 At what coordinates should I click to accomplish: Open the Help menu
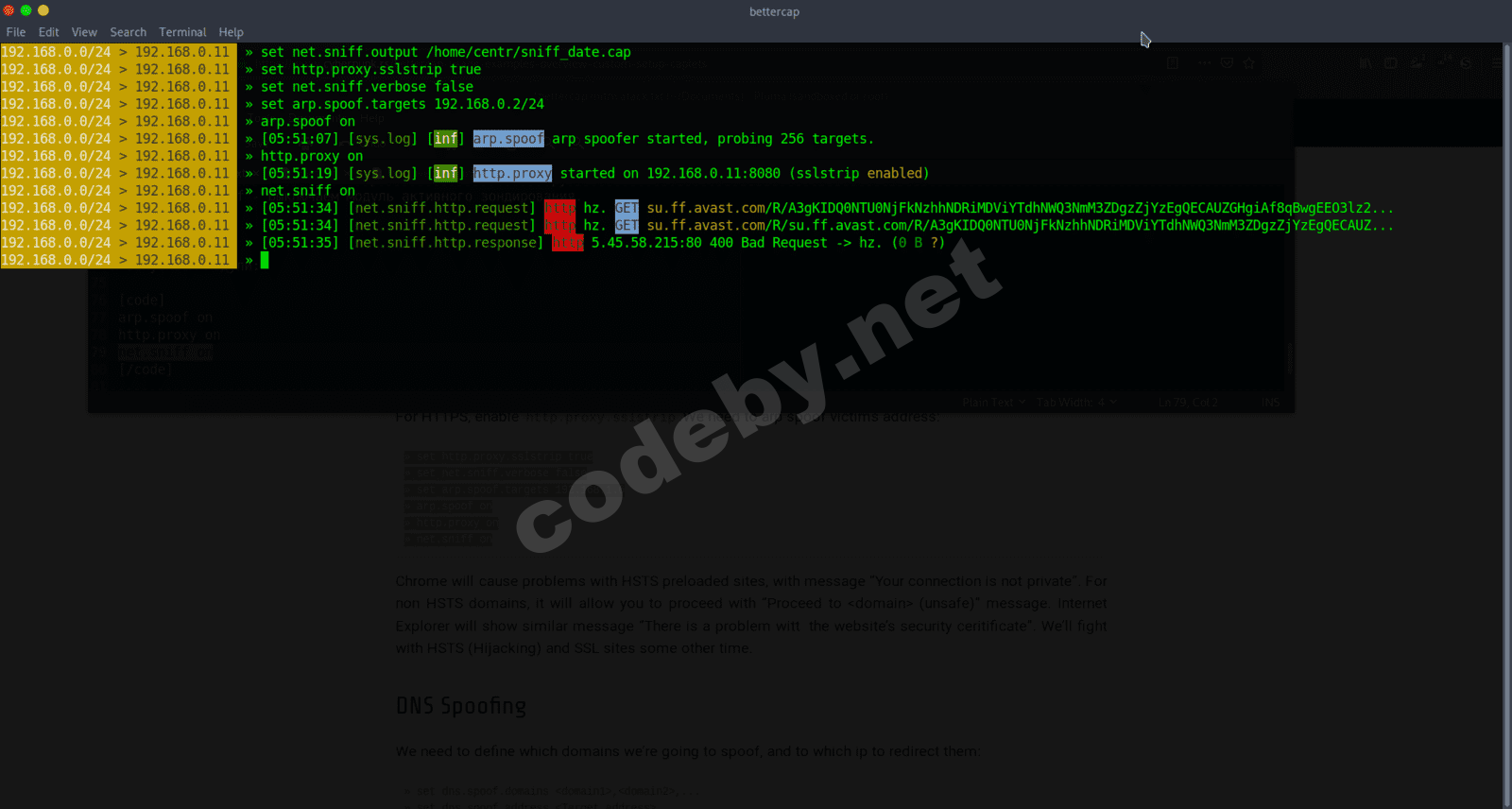(231, 32)
